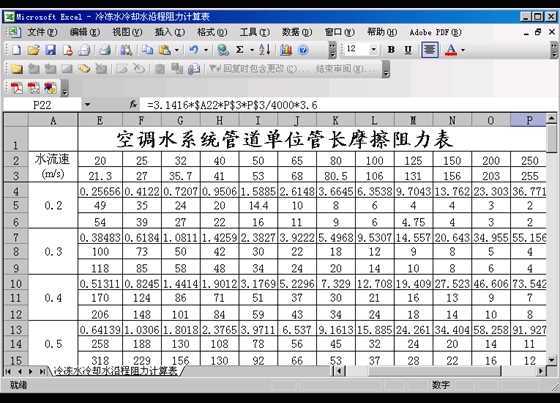This screenshot has width=560, height=403.
Task: Expand the Standard toolbar options chevron
Action: [332, 50]
